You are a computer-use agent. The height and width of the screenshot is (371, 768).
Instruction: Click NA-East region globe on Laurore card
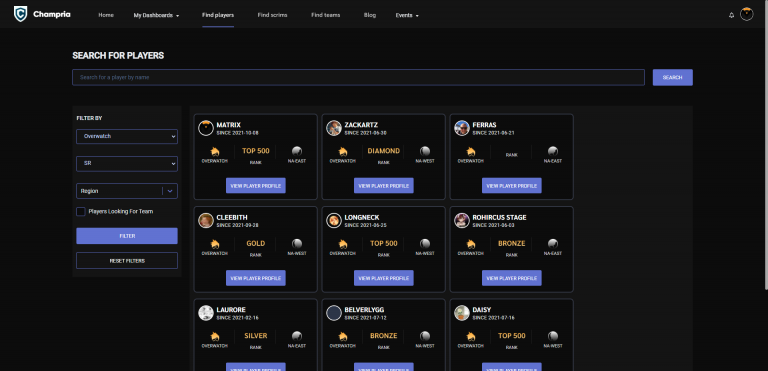tap(297, 336)
